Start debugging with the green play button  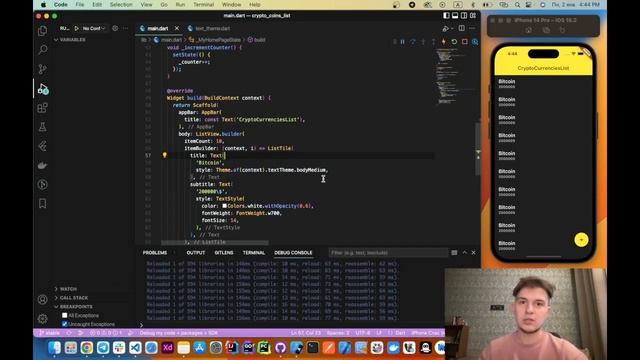[x=76, y=28]
